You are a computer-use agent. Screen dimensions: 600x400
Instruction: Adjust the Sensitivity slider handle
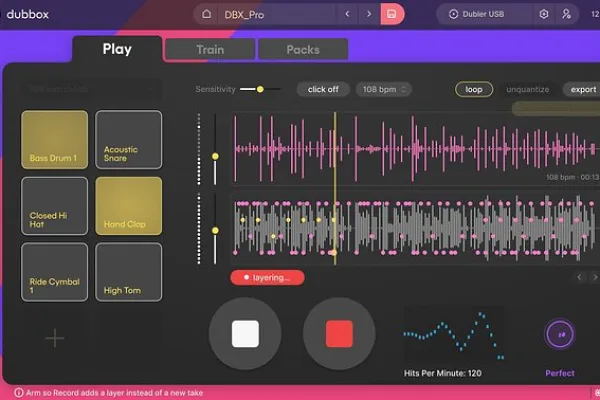tap(260, 89)
